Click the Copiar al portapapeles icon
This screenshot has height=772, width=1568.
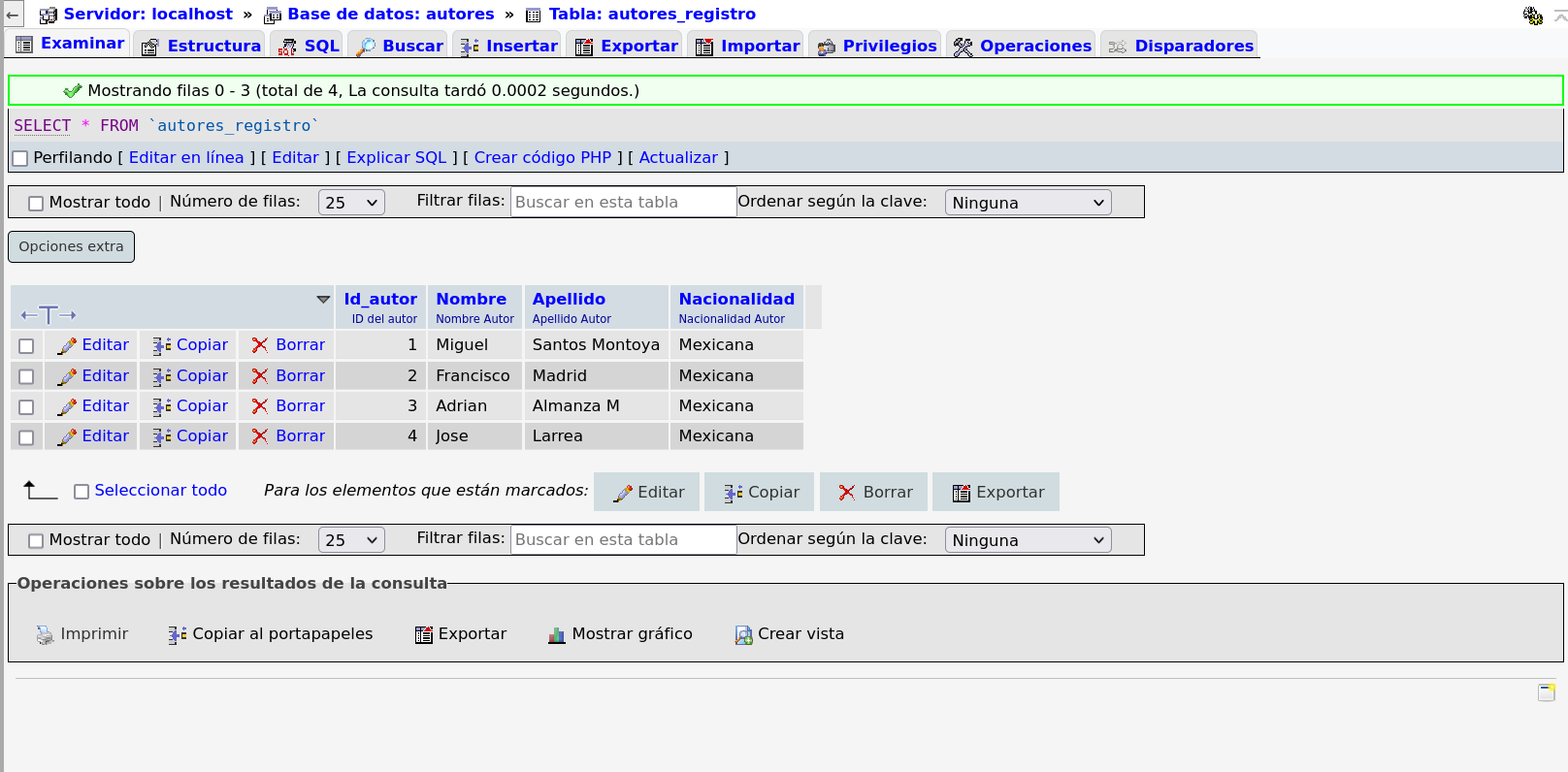coord(177,635)
